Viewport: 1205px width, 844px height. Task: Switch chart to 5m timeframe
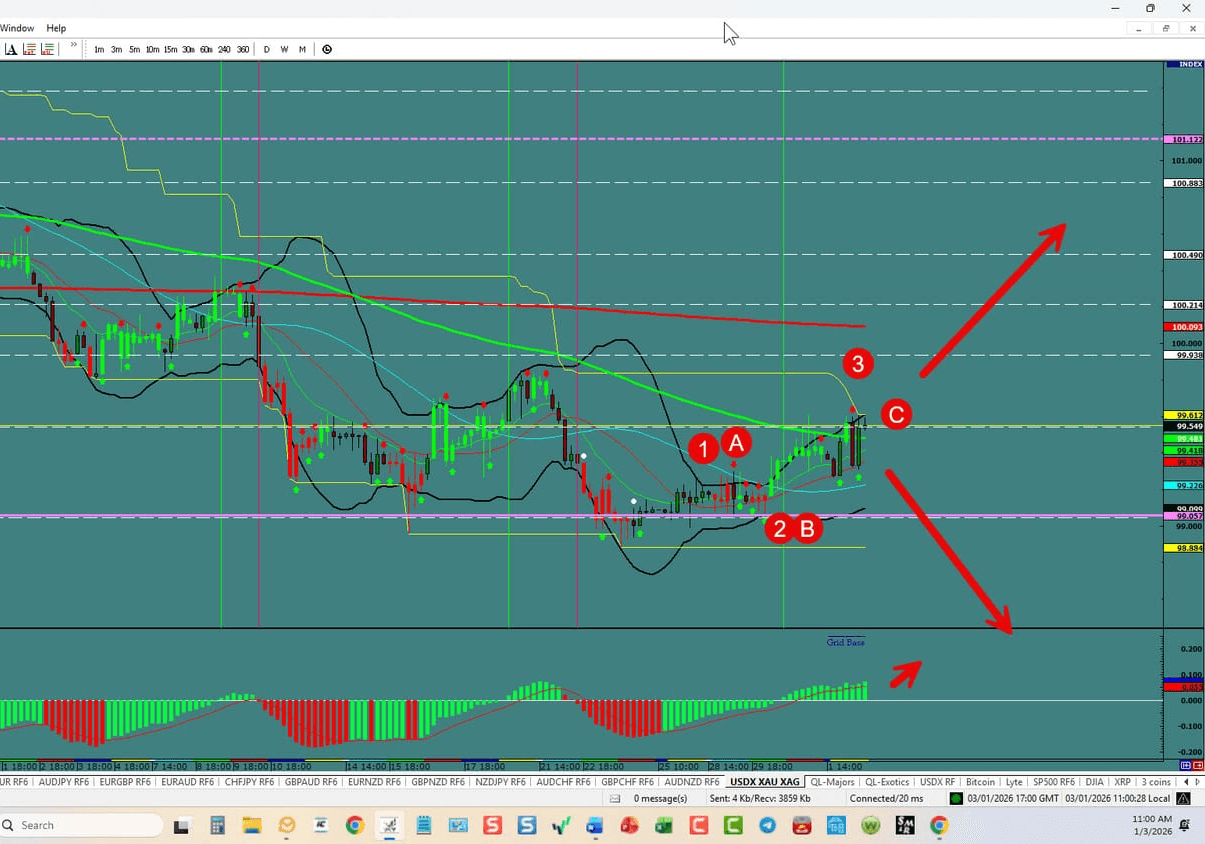point(134,49)
